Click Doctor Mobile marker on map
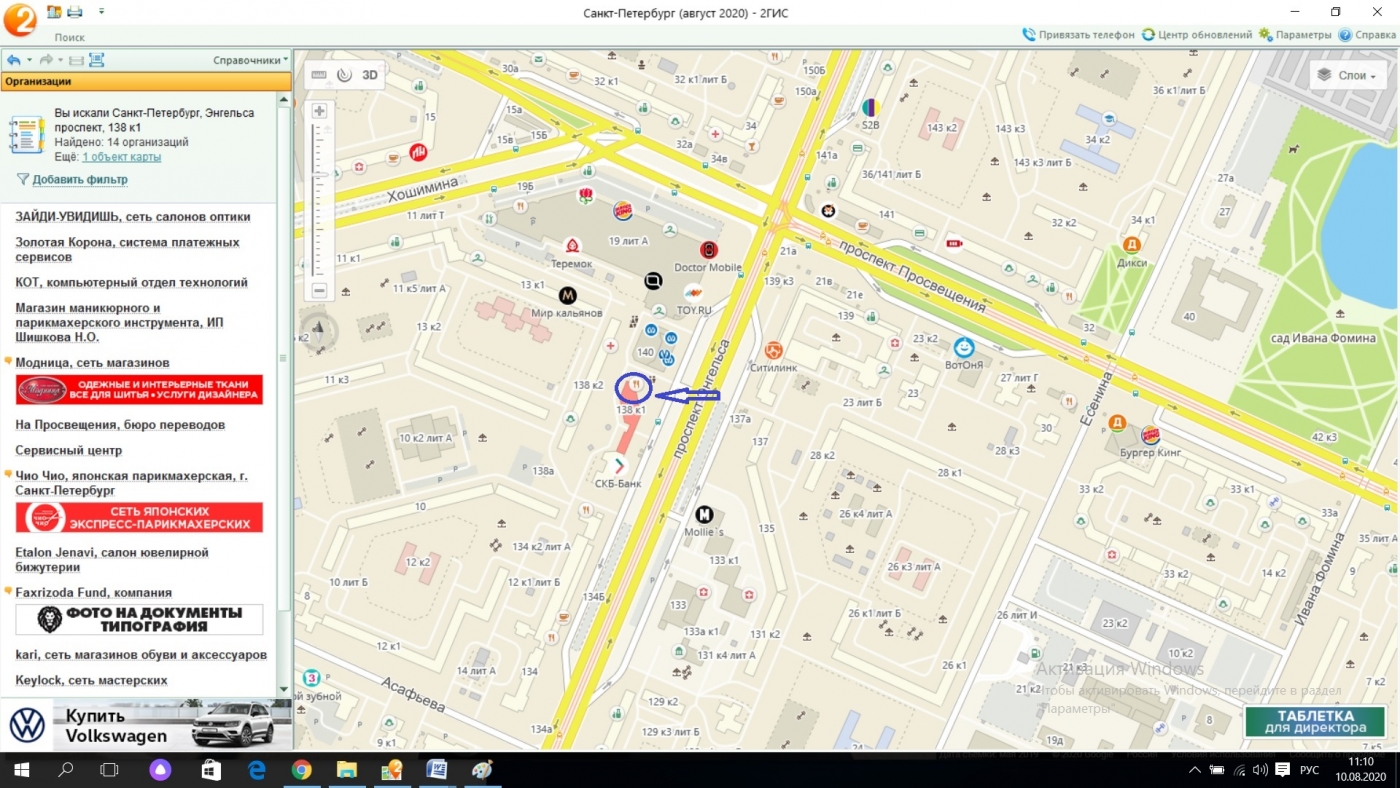 click(x=708, y=250)
